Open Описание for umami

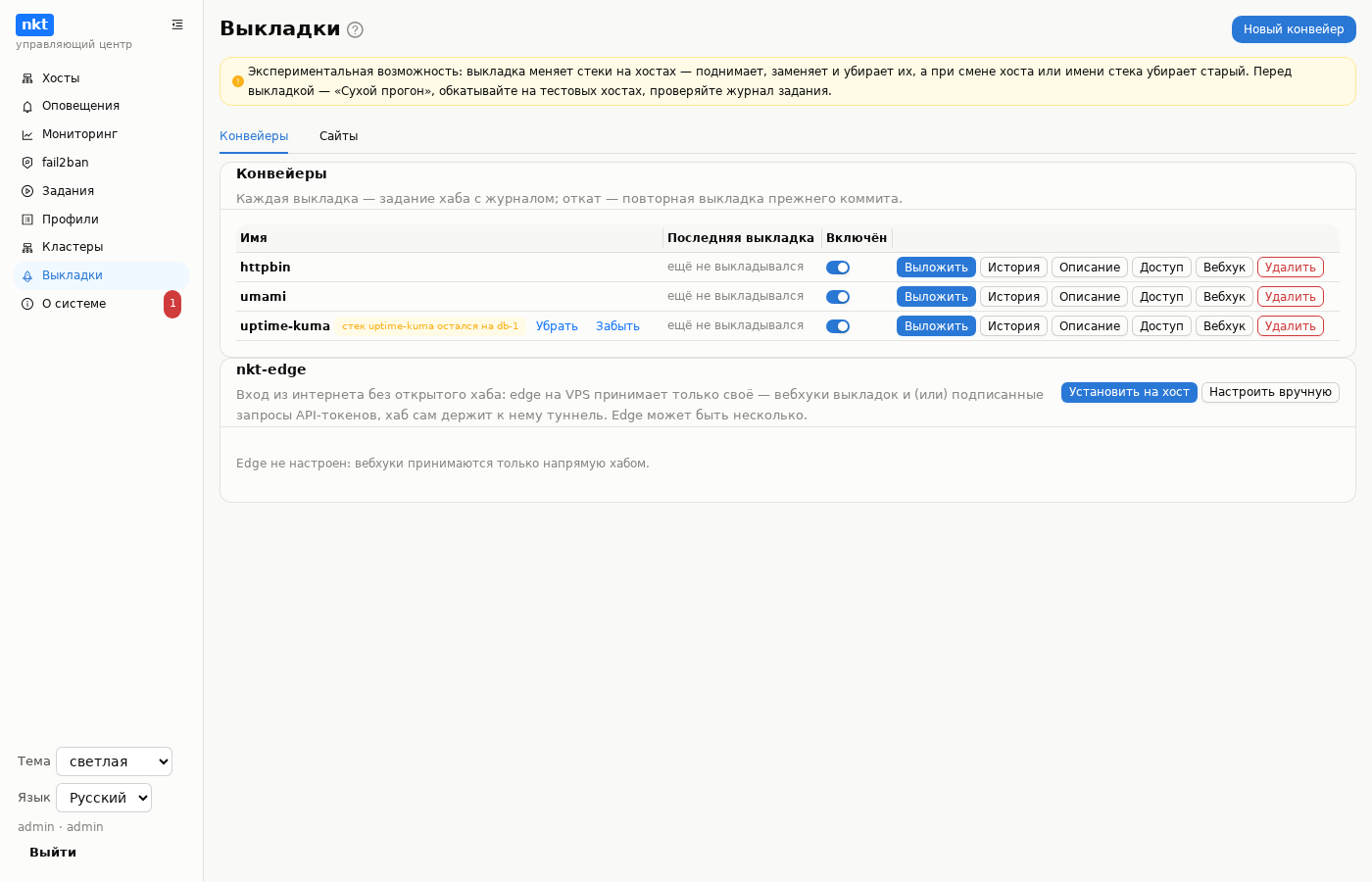point(1090,297)
